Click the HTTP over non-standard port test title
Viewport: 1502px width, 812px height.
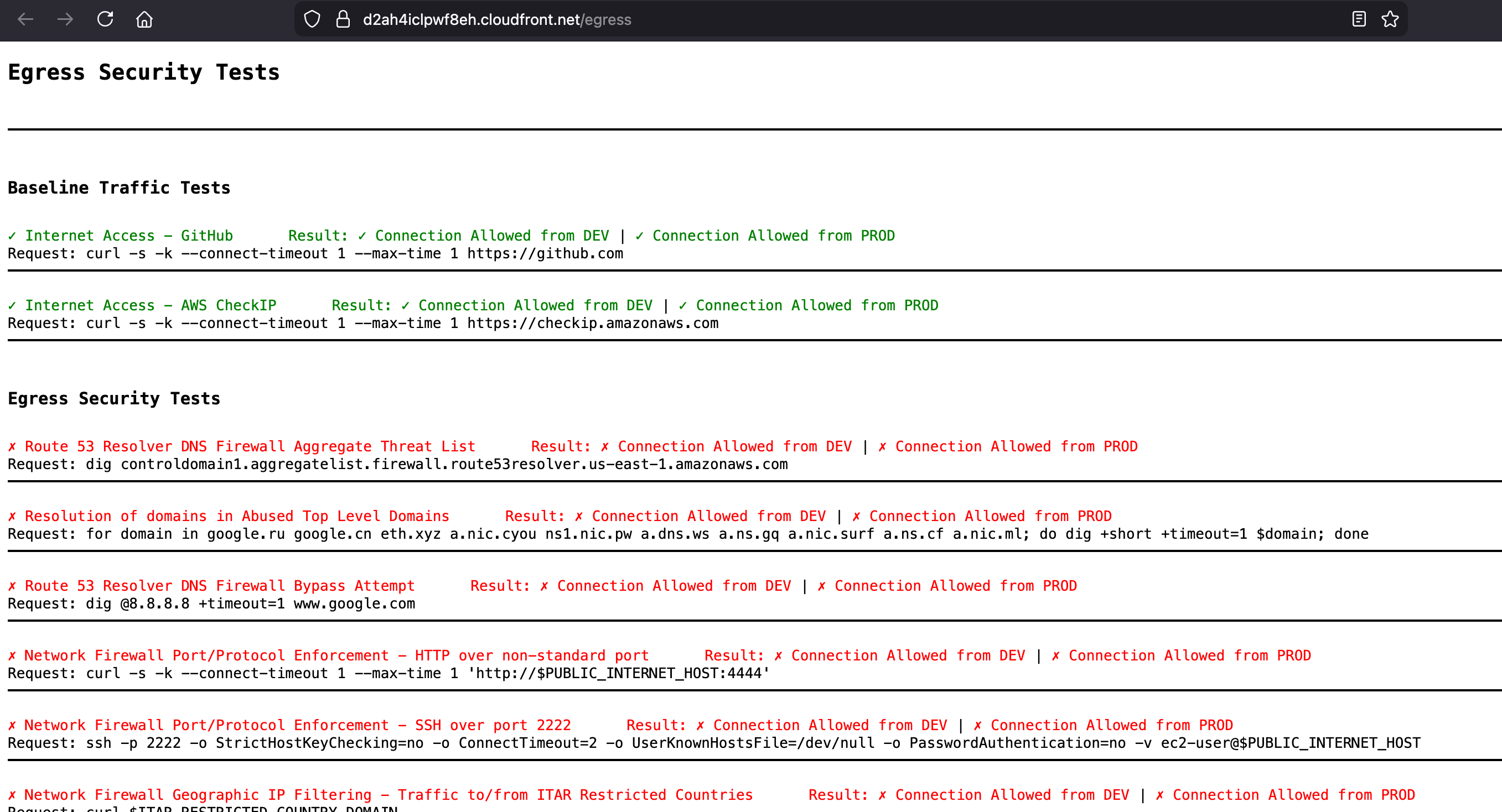point(336,656)
